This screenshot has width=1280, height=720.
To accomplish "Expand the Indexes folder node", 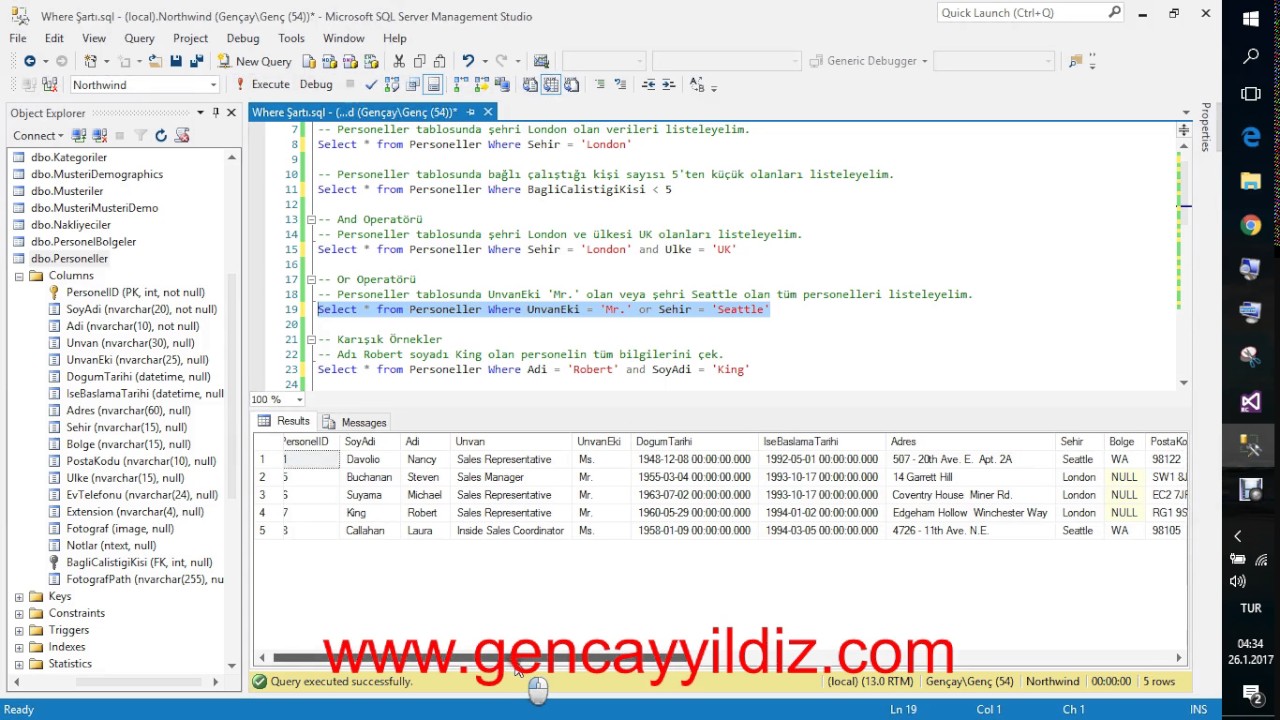I will (19, 648).
